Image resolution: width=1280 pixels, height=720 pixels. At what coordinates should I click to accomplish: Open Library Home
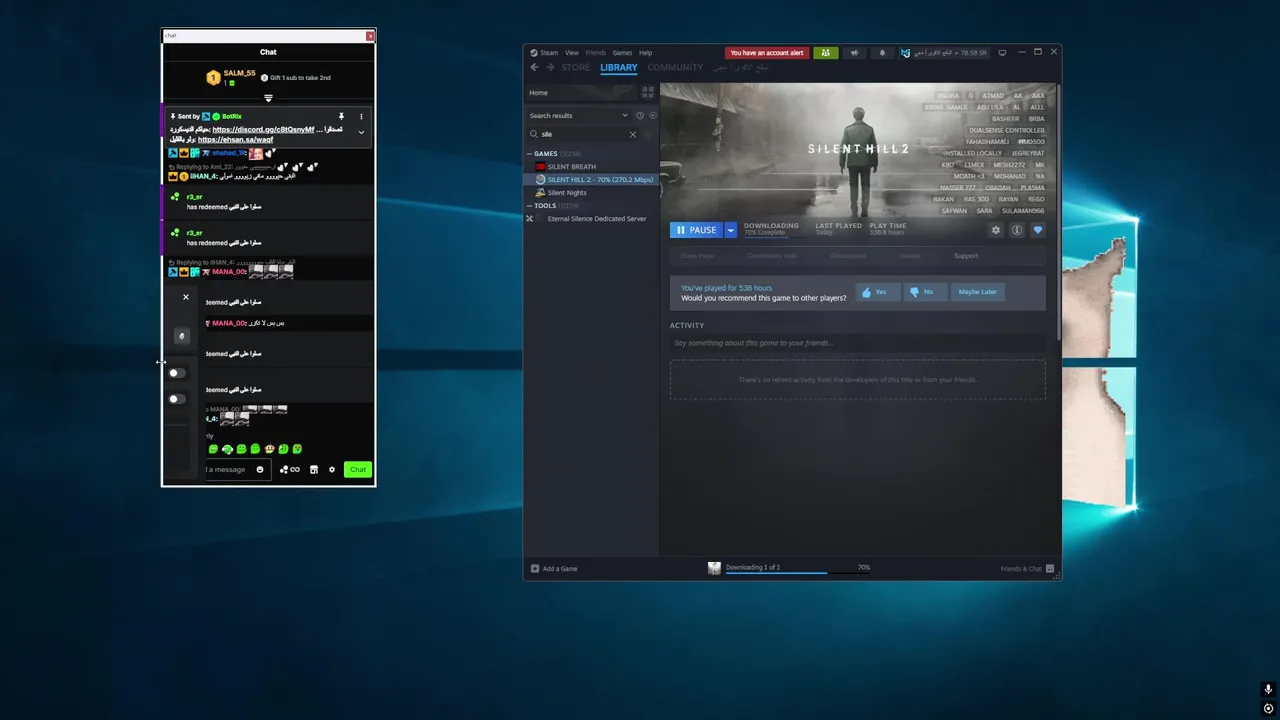pyautogui.click(x=580, y=92)
